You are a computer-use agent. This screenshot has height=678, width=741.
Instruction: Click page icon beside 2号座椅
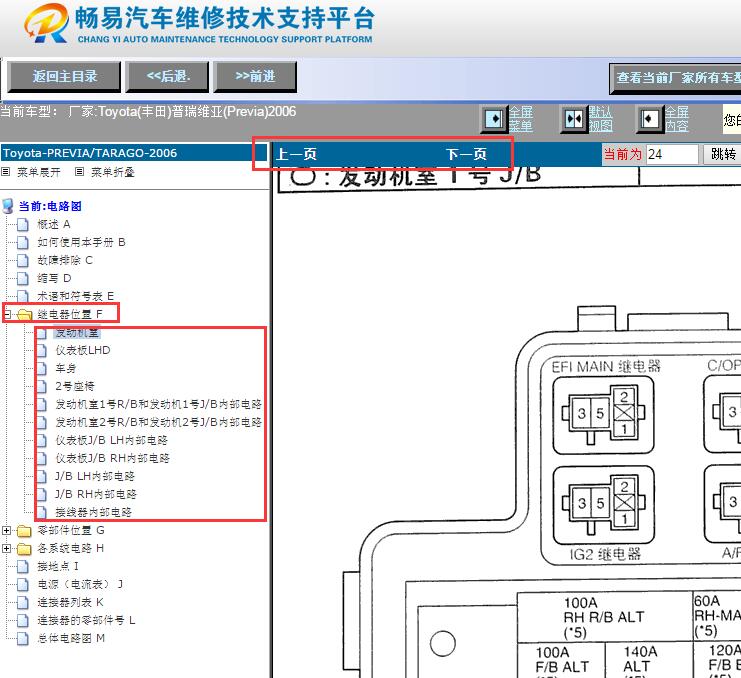[42, 386]
